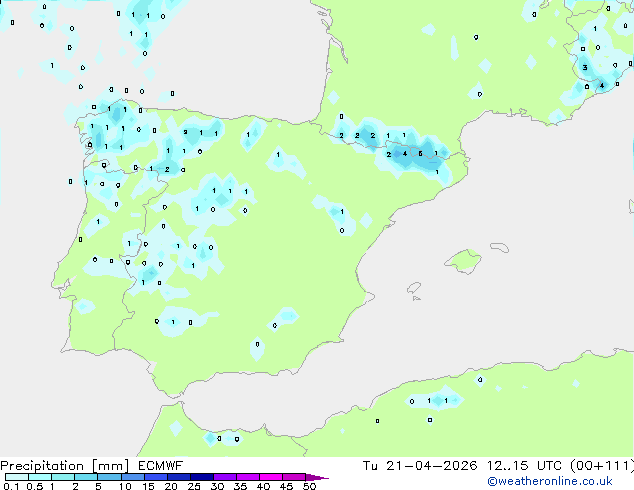Click Mallorca island on the map
Image resolution: width=634 pixels, height=490 pixels.
pos(463,261)
